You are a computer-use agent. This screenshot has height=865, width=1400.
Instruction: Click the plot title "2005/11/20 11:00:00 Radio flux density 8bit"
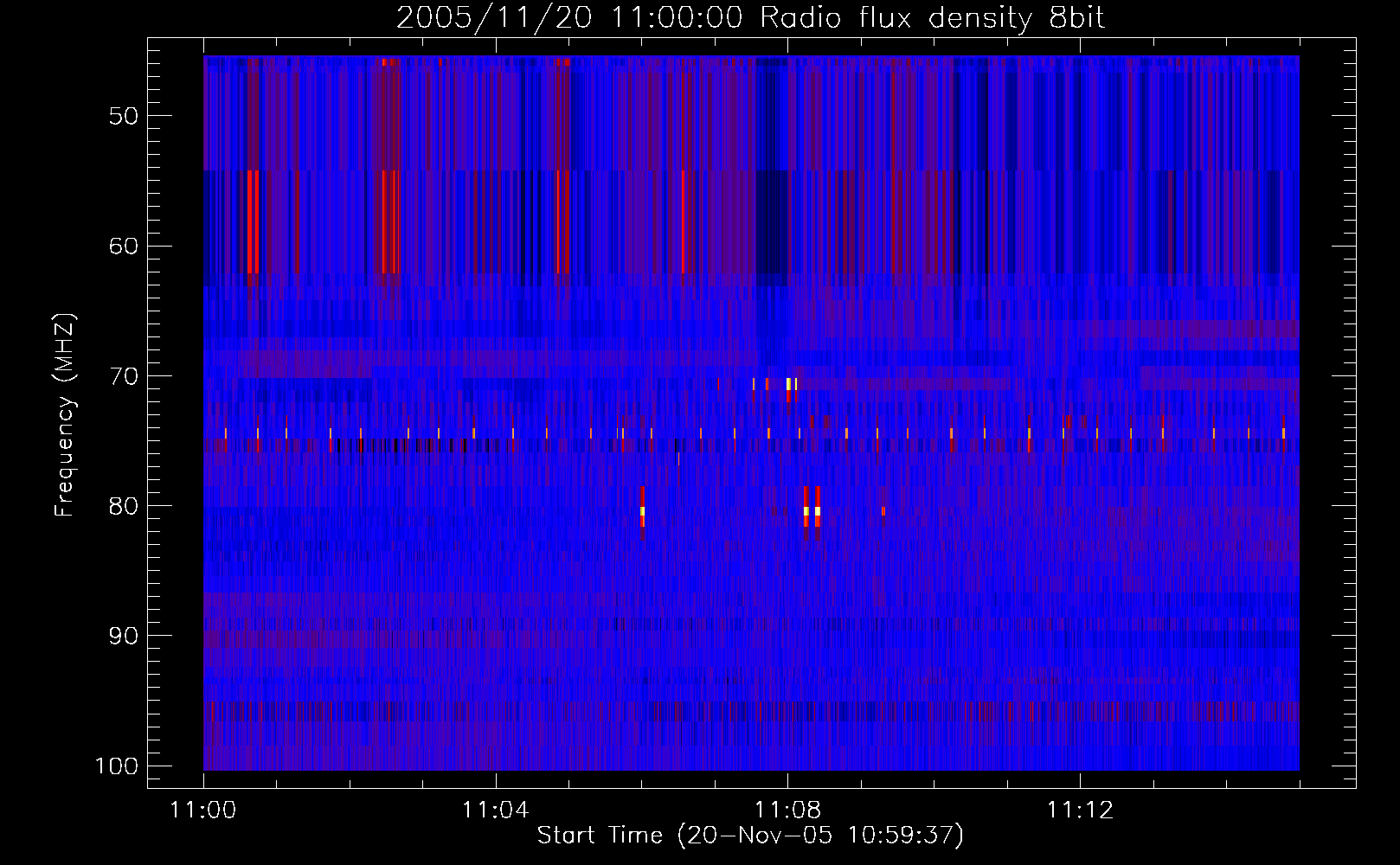[x=750, y=18]
